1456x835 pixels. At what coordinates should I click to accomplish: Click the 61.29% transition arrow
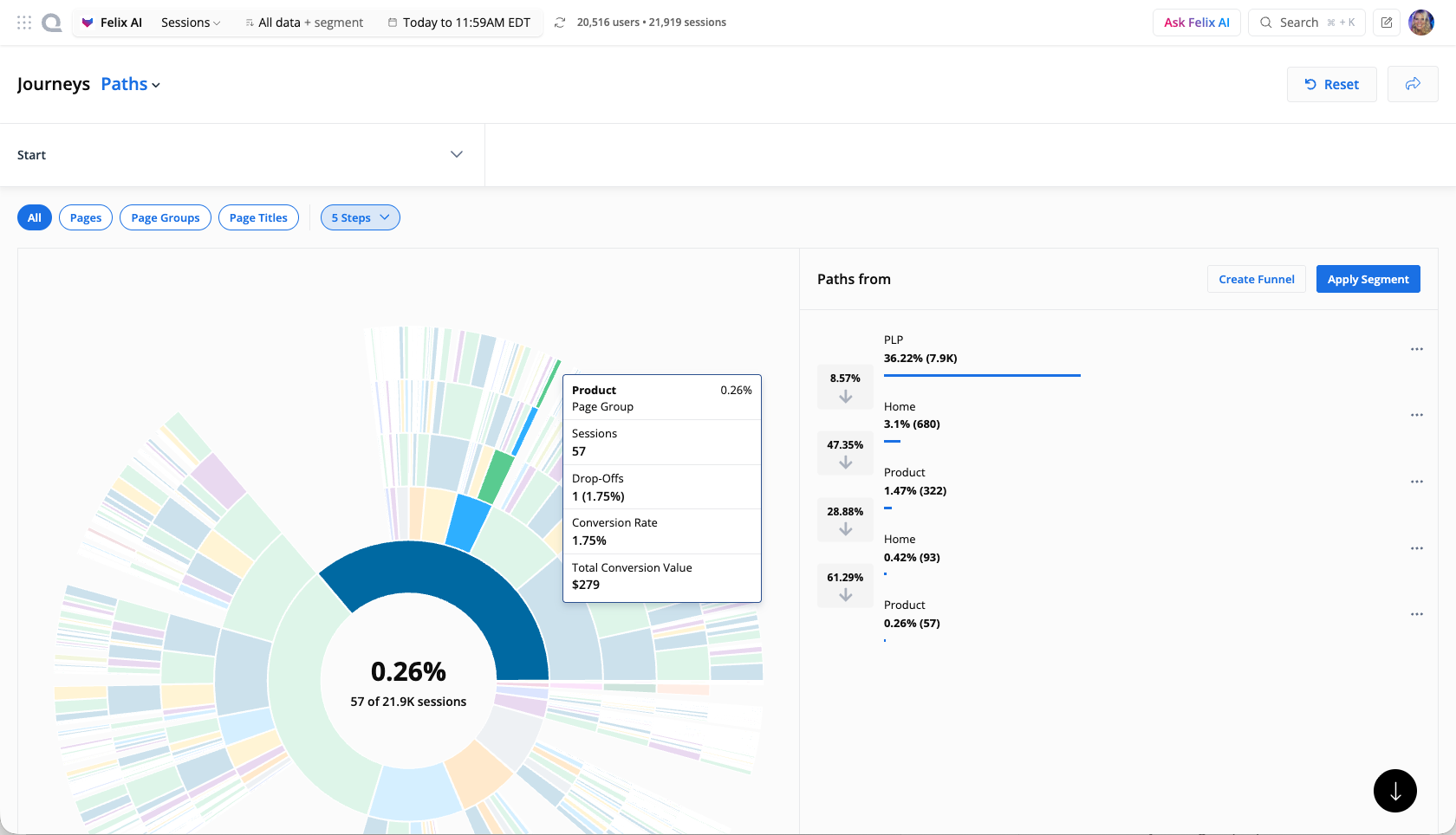(845, 586)
